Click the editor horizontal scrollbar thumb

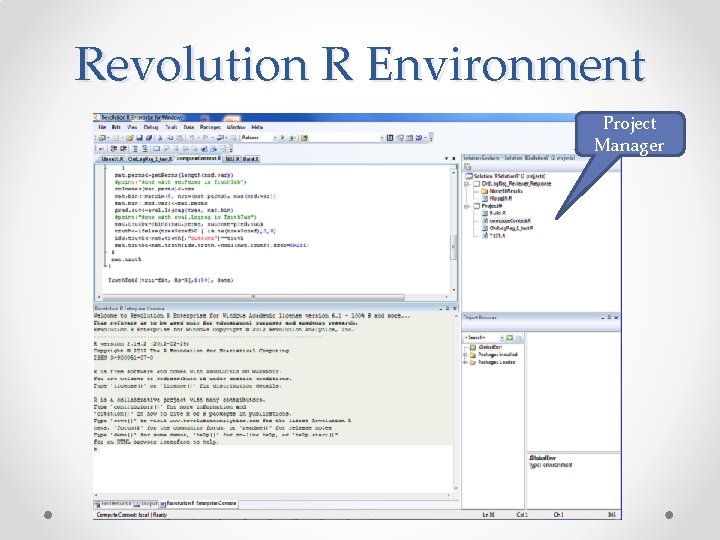[x=253, y=297]
